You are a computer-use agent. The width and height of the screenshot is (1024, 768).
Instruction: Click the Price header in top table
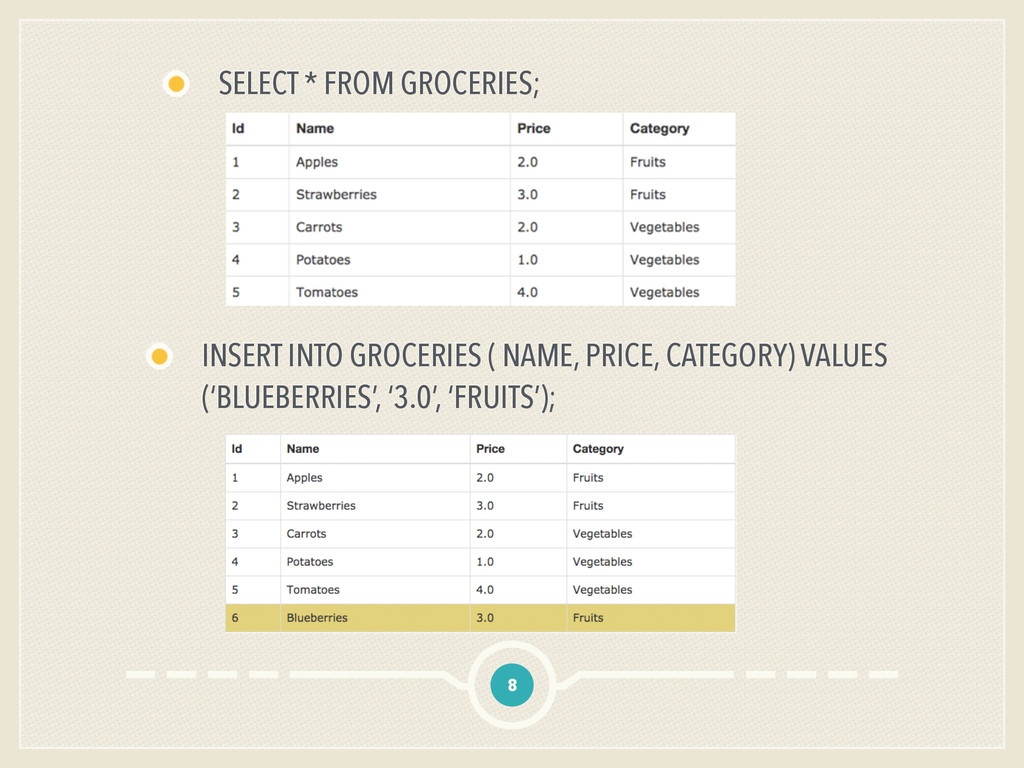click(x=534, y=129)
